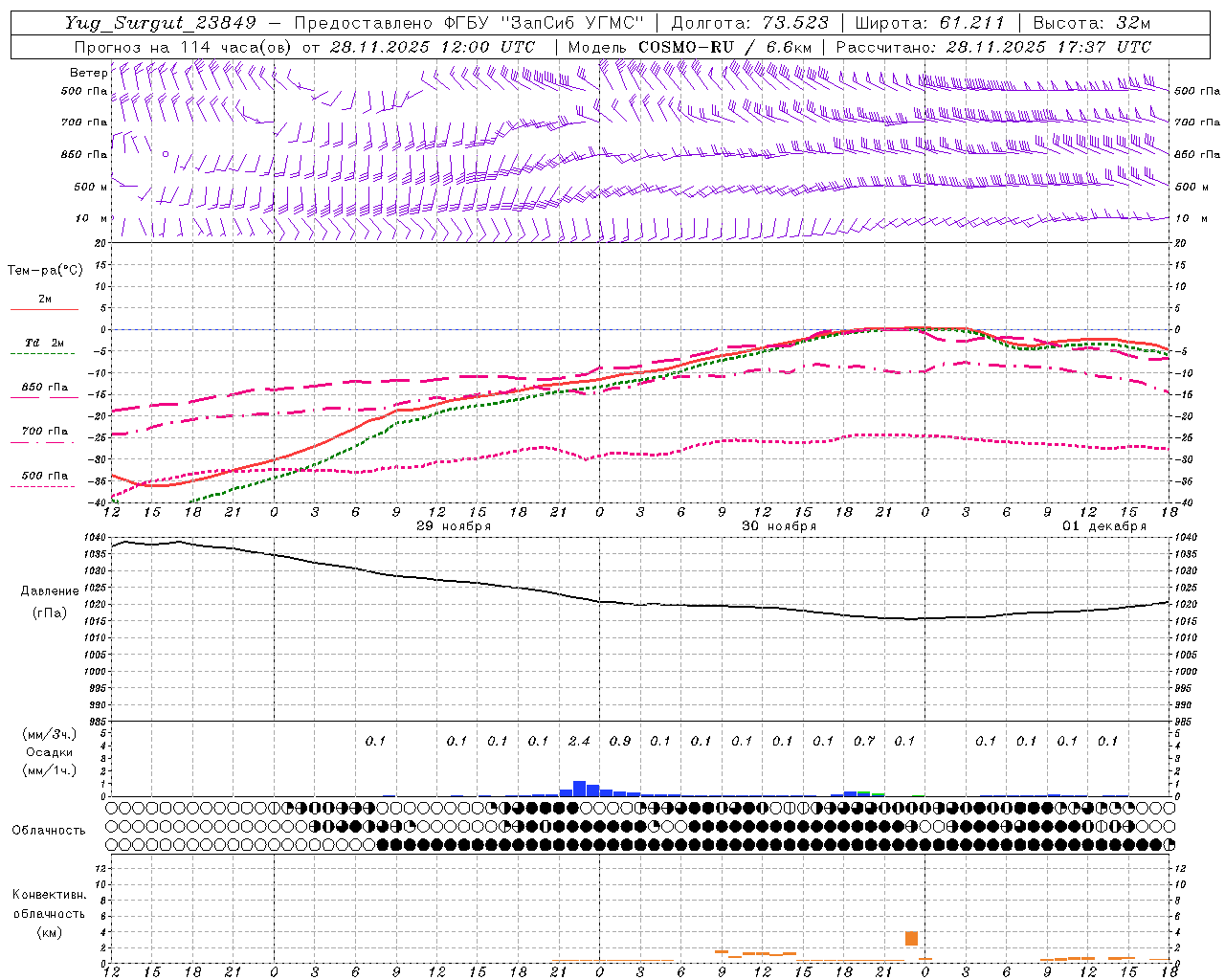Image resolution: width=1225 pixels, height=980 pixels.
Task: Click the 850 гПа temperature legend entry
Action: pos(44,388)
